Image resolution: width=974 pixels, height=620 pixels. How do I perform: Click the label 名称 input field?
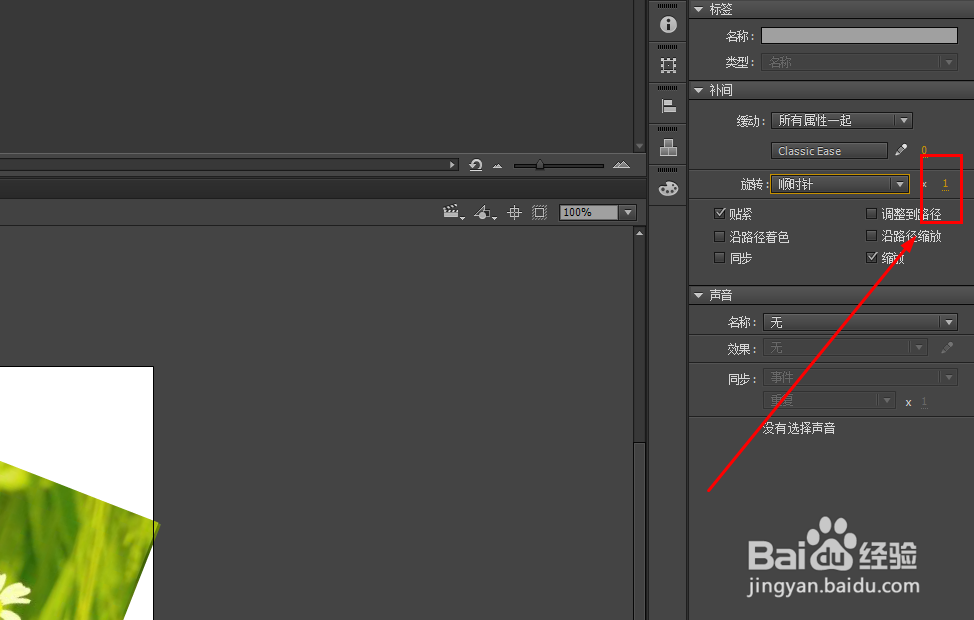point(859,35)
